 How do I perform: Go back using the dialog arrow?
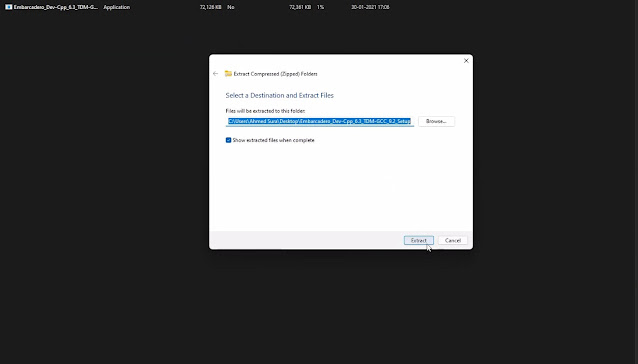coord(216,74)
